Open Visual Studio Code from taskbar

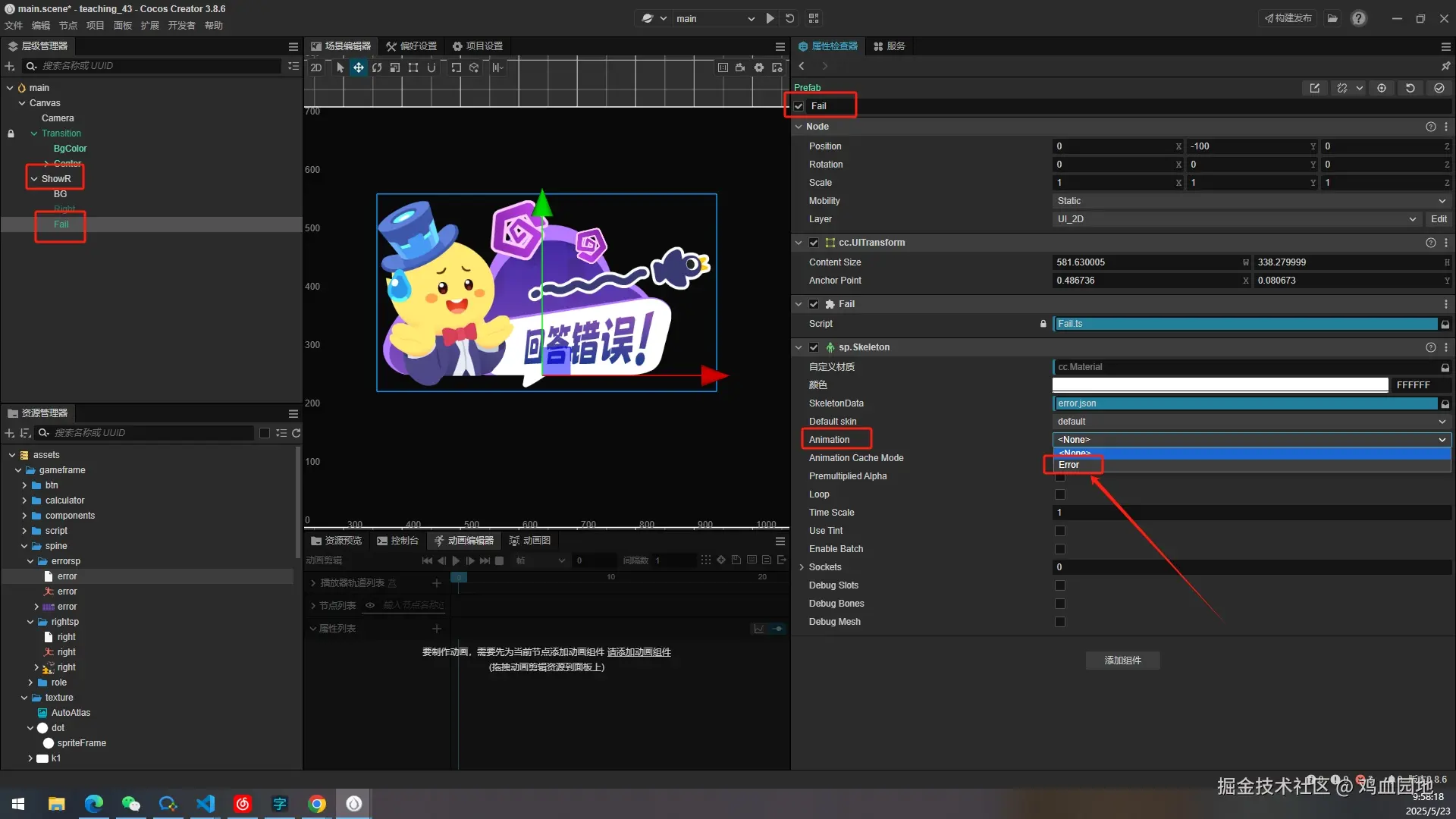(x=206, y=804)
